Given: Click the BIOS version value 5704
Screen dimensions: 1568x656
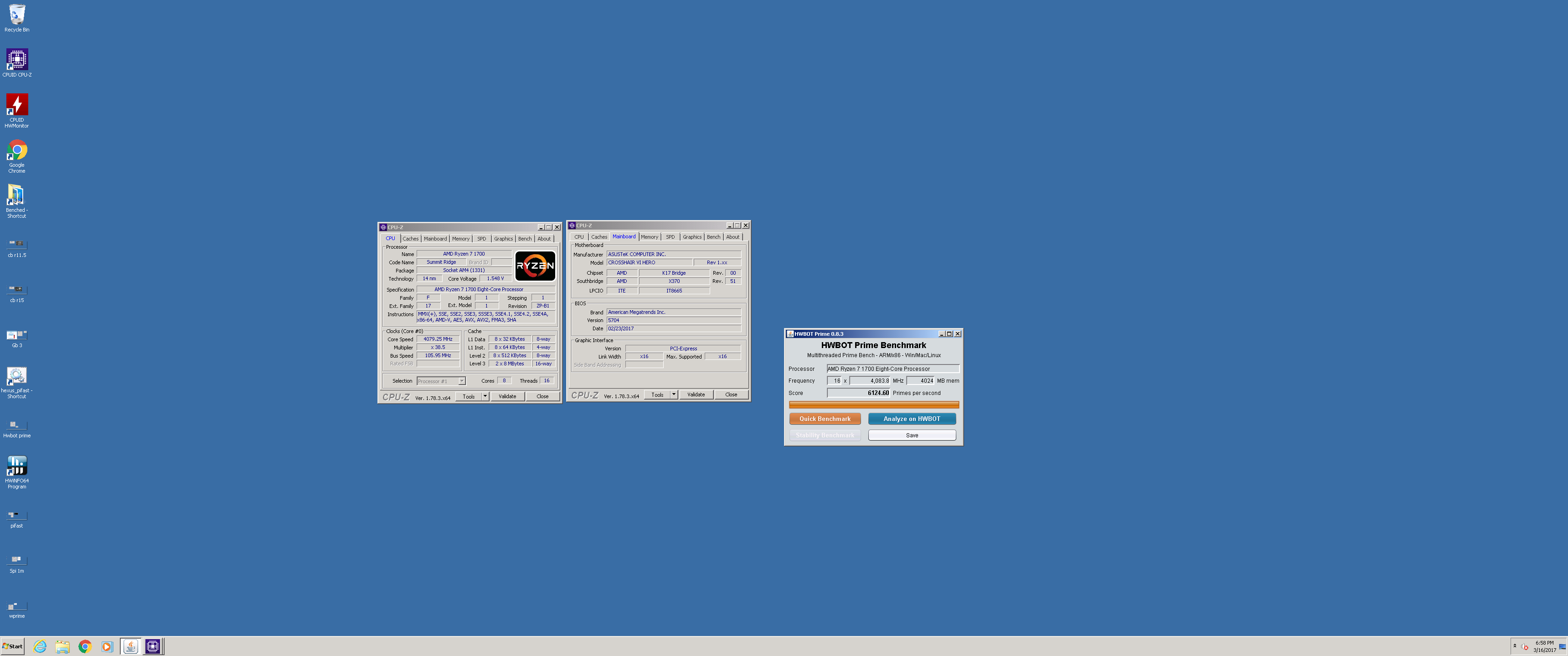Looking at the screenshot, I should pos(673,320).
